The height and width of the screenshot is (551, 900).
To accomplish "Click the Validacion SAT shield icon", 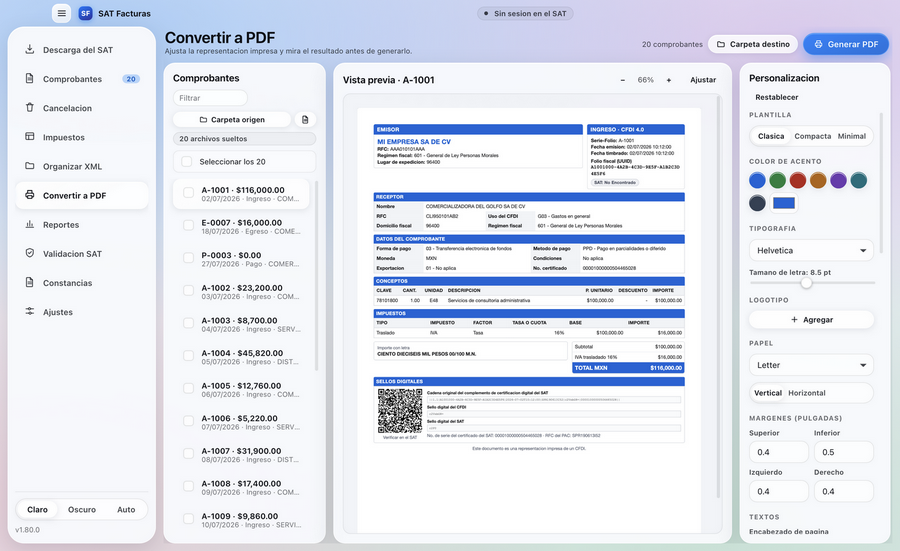I will pos(29,253).
